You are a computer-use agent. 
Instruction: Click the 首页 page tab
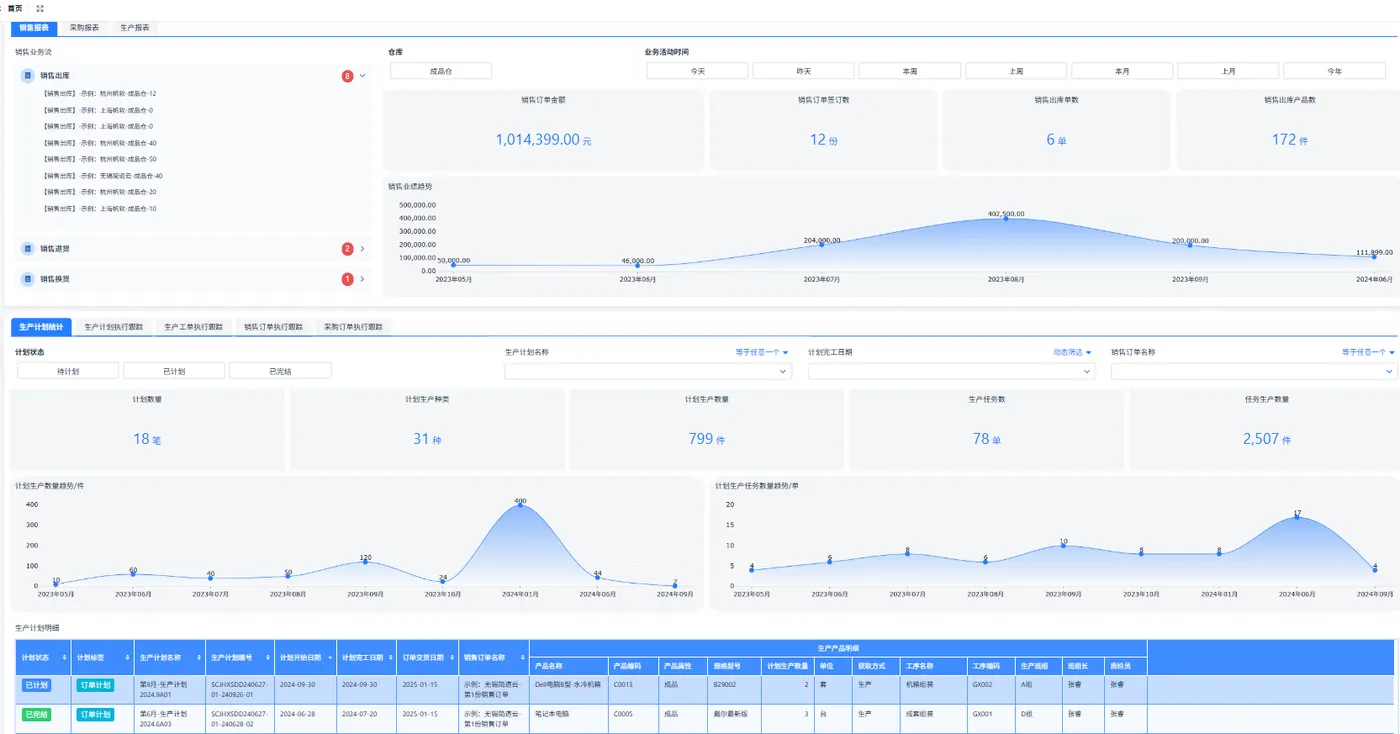tap(15, 8)
